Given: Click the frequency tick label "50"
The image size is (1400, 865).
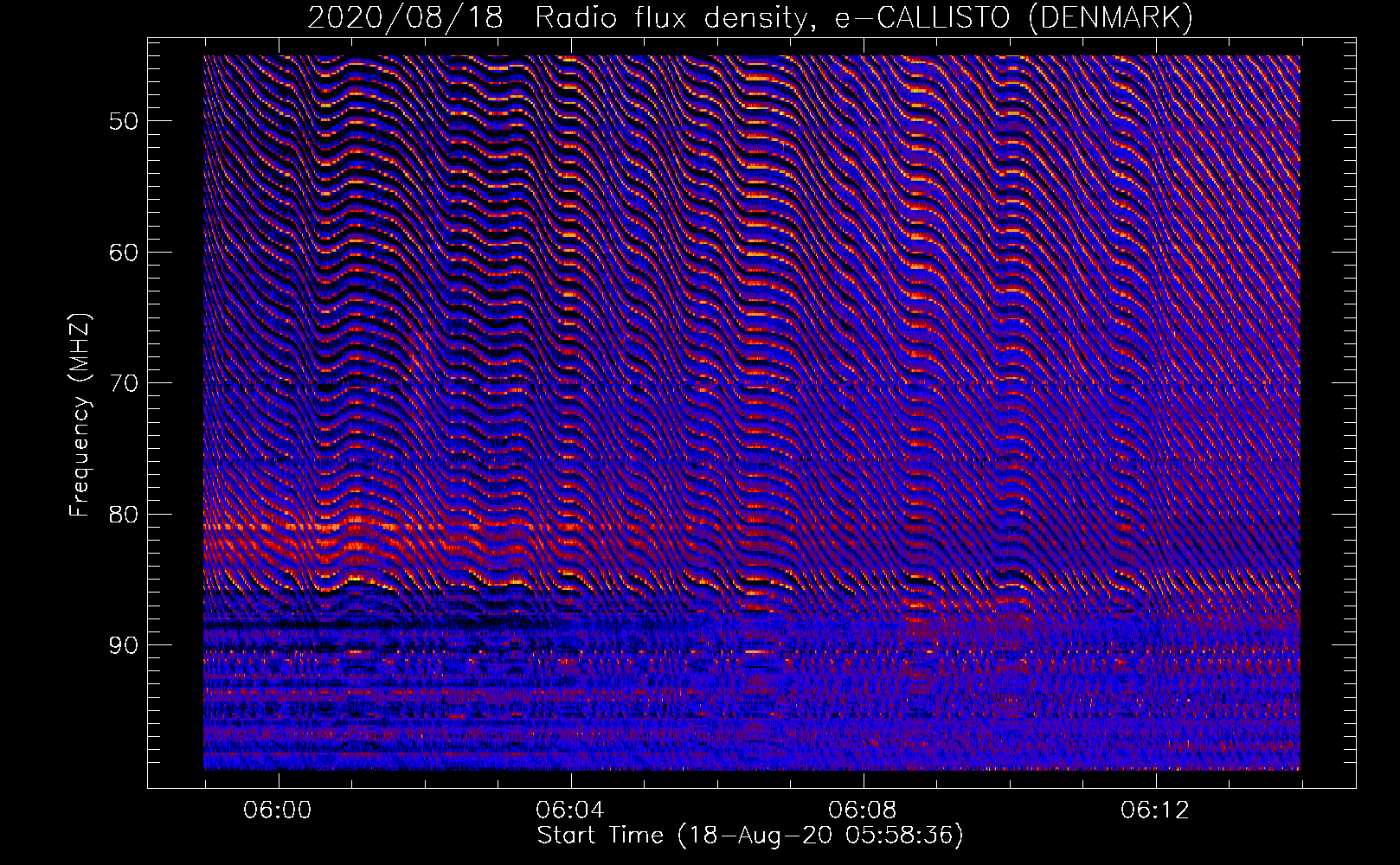Looking at the screenshot, I should point(123,121).
